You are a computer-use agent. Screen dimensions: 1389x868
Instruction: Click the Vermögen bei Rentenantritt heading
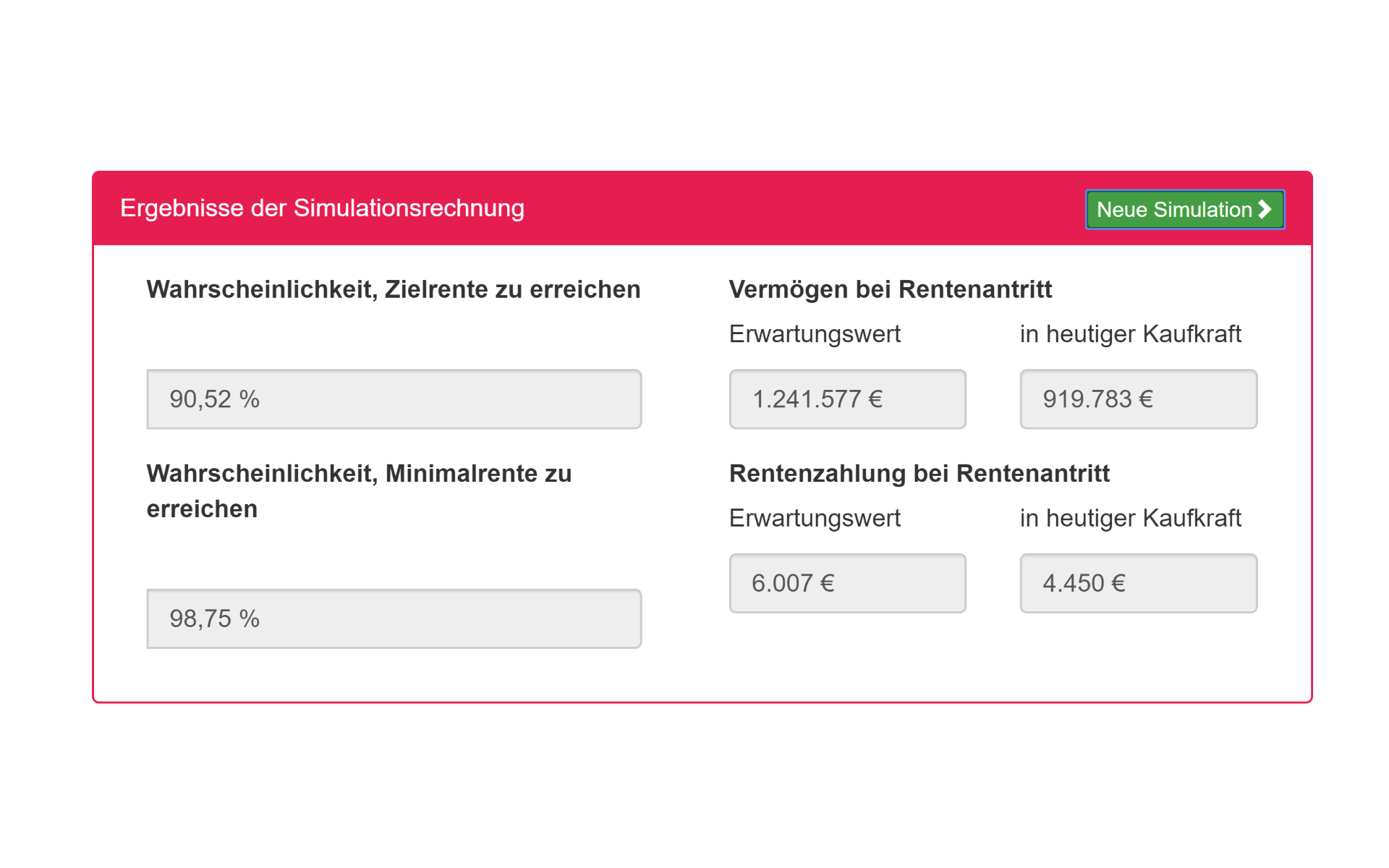(890, 289)
